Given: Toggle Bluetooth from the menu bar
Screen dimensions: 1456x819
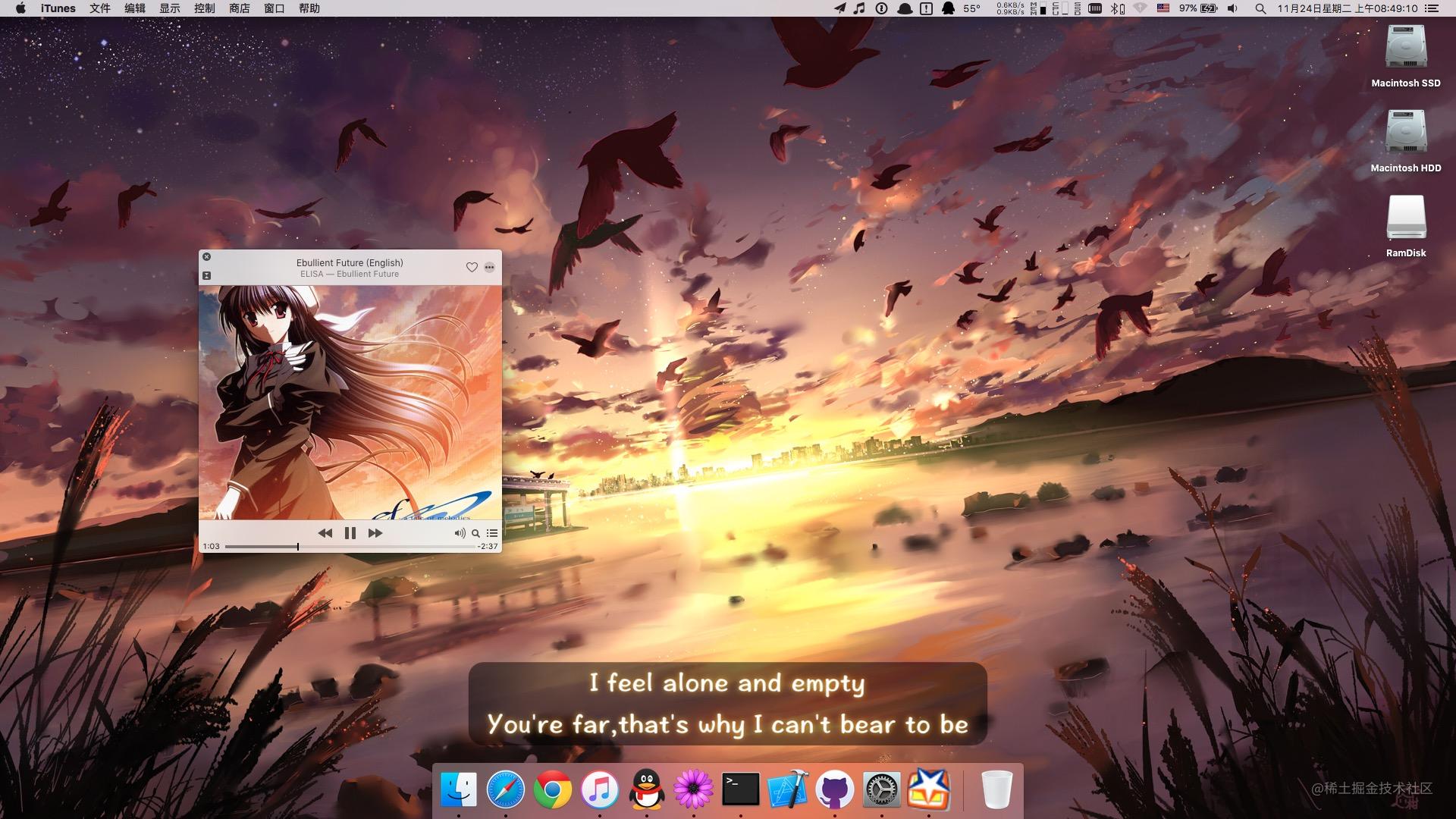Looking at the screenshot, I should (1116, 8).
